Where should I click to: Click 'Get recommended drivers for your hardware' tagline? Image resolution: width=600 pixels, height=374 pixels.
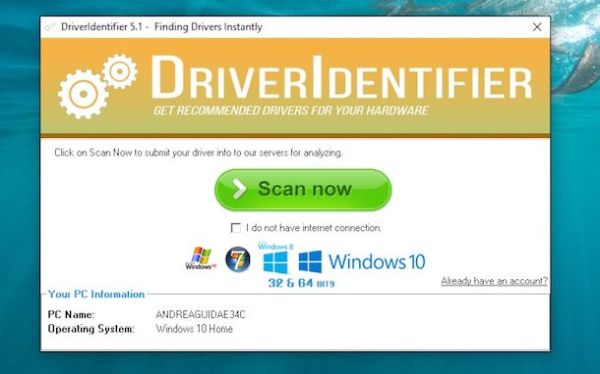pos(290,111)
